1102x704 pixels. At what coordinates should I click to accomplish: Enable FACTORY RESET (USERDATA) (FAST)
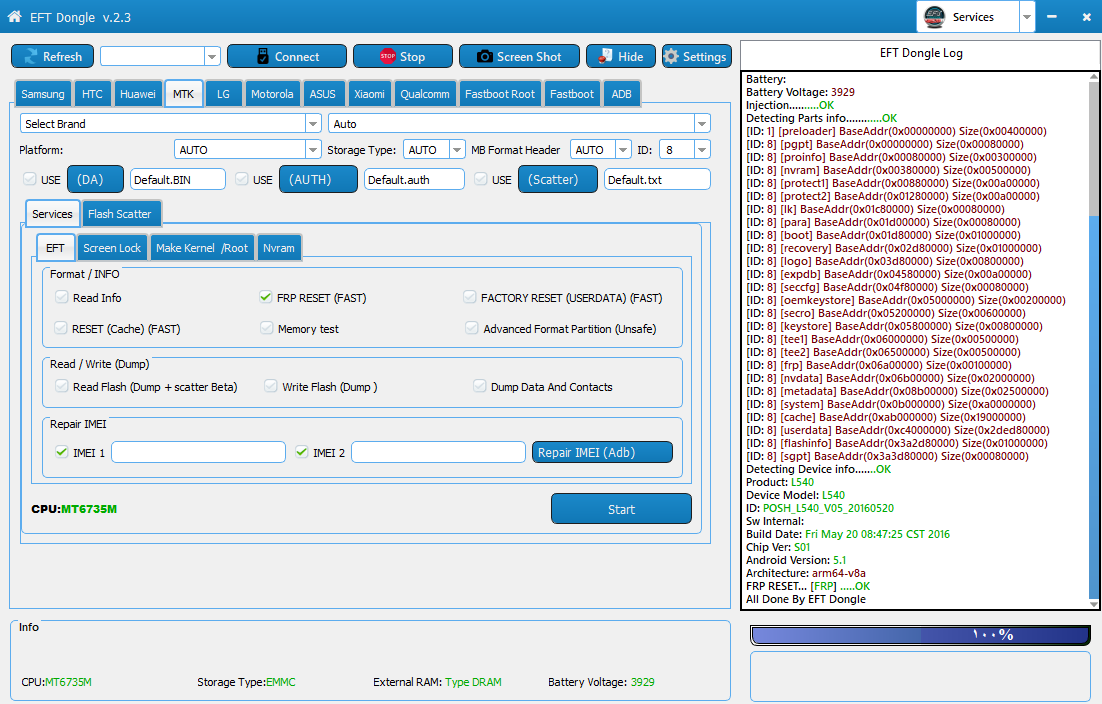pyautogui.click(x=469, y=297)
